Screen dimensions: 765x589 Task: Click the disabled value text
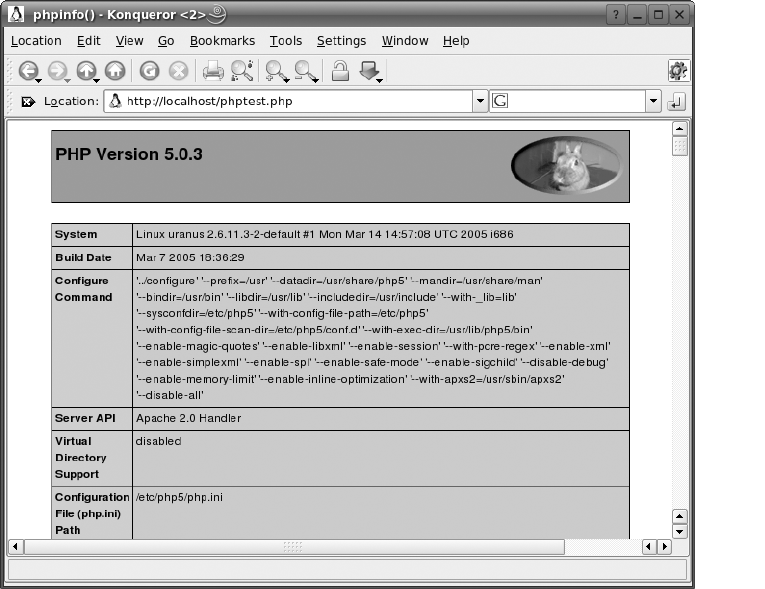(159, 441)
